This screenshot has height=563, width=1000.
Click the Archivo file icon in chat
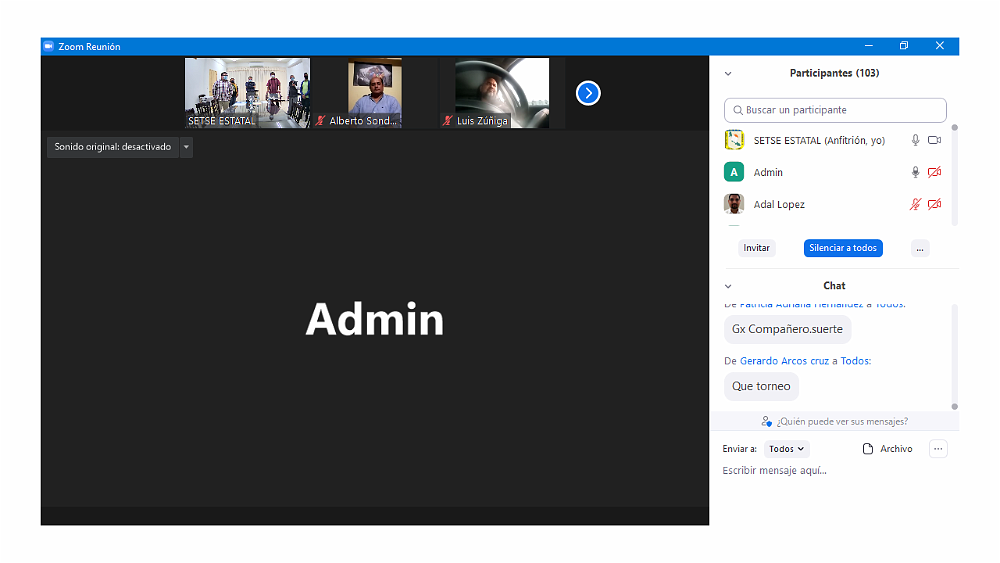[868, 449]
